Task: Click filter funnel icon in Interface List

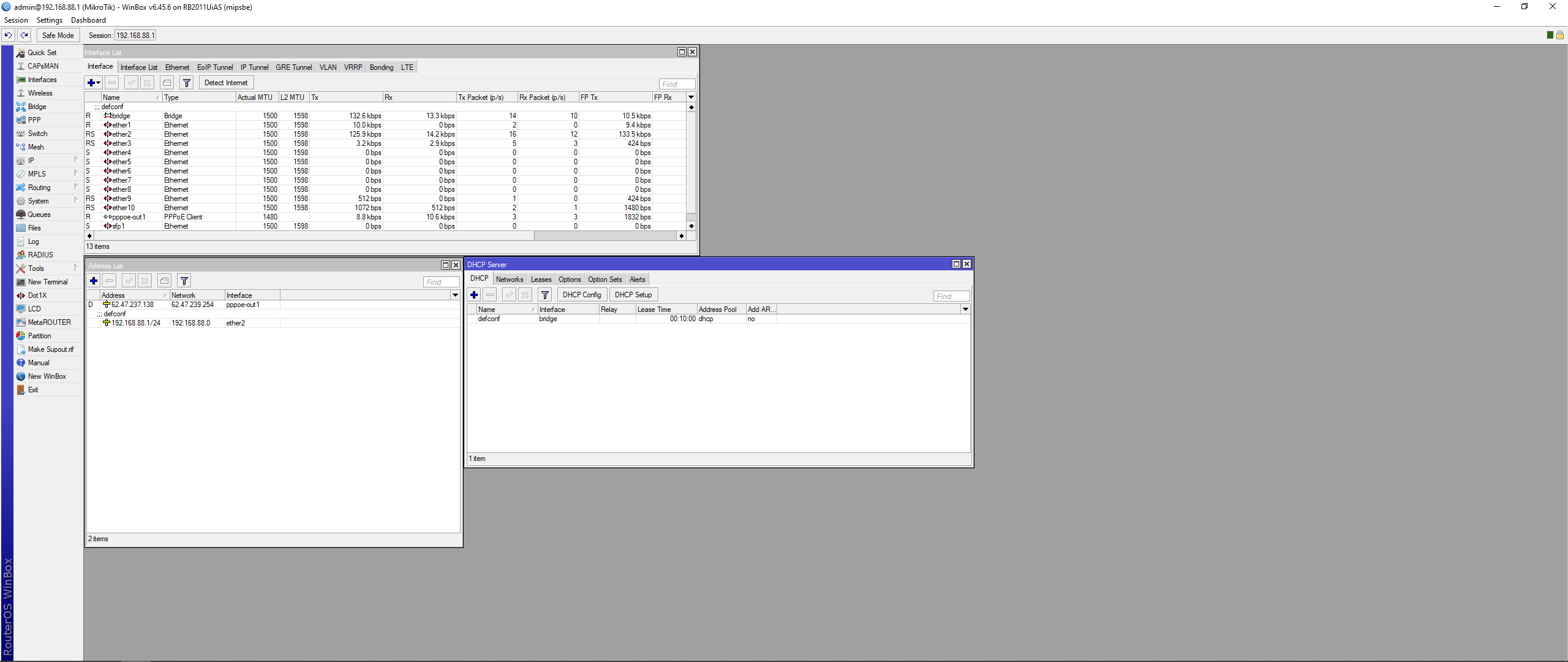Action: click(187, 83)
